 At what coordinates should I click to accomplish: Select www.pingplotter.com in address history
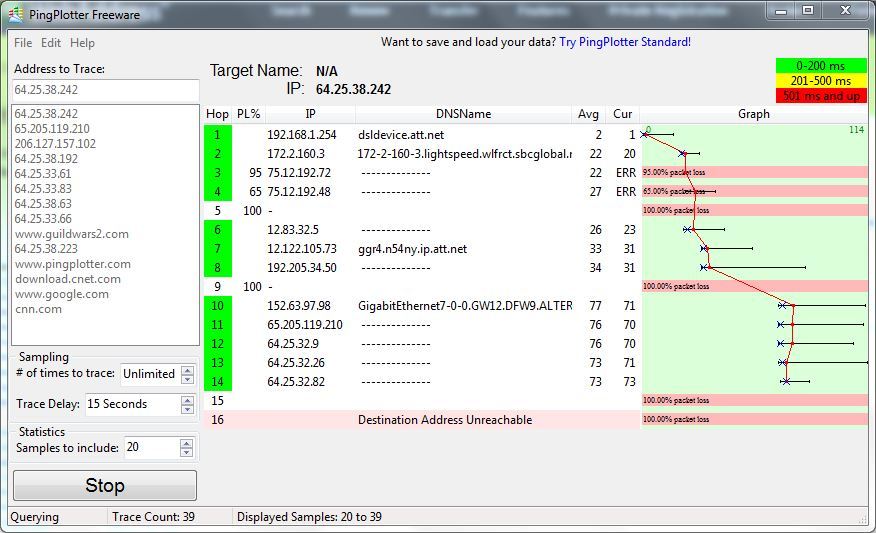point(73,264)
